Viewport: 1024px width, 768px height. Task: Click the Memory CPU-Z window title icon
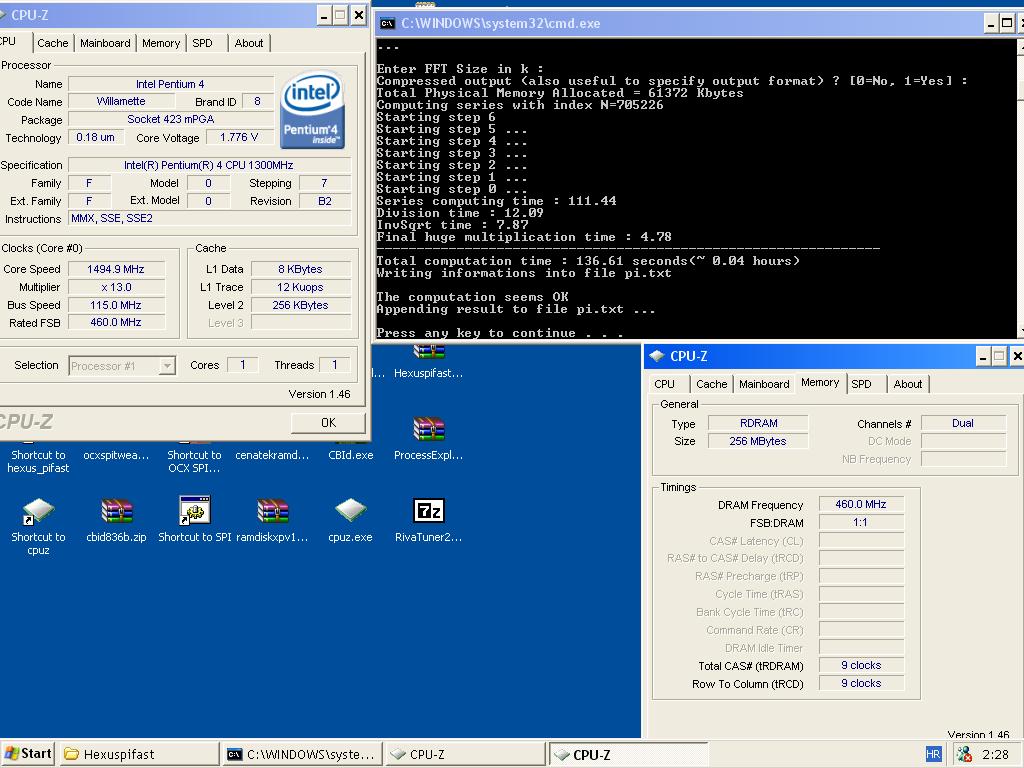tap(656, 356)
